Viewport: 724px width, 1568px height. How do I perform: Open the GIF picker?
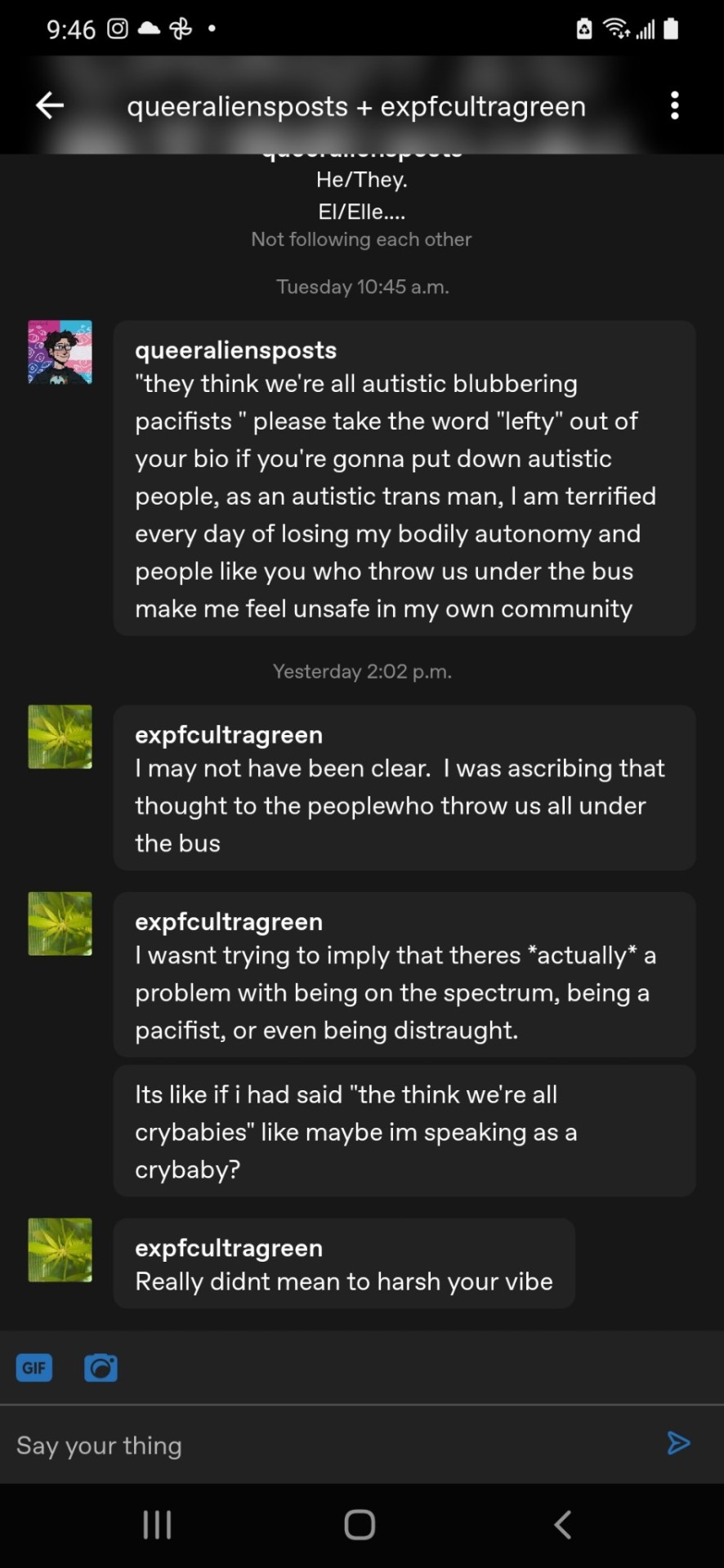[34, 1367]
